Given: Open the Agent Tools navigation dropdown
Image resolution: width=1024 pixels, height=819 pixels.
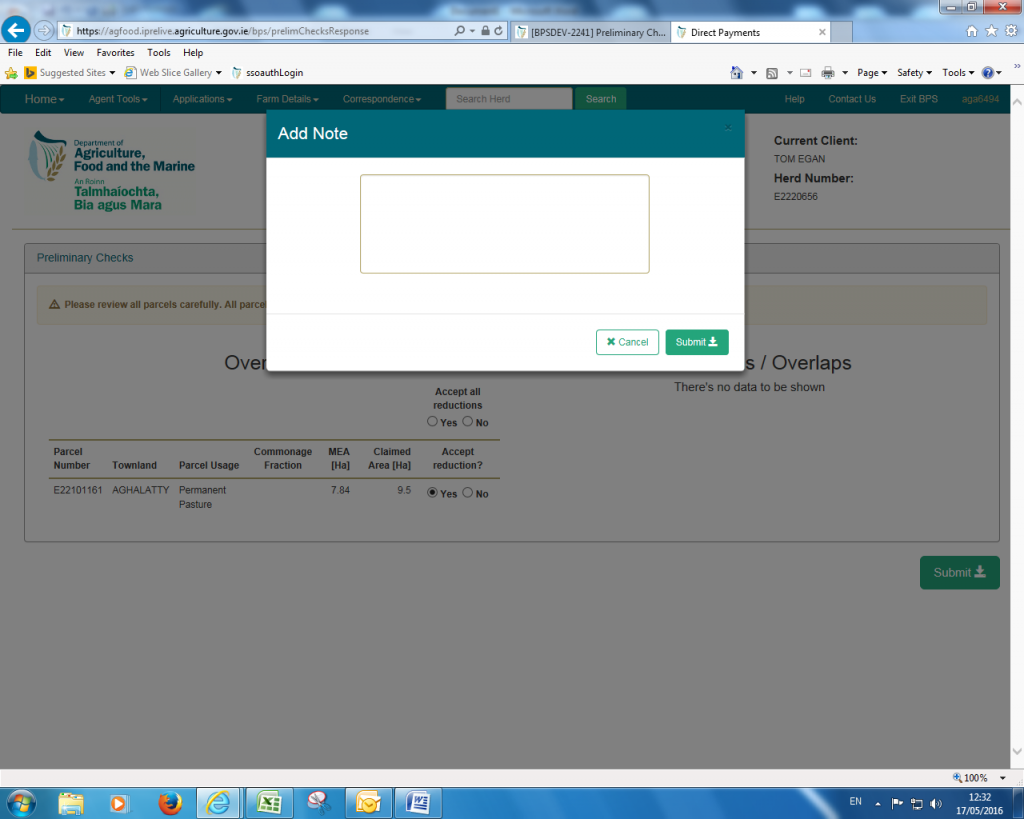Looking at the screenshot, I should [117, 99].
